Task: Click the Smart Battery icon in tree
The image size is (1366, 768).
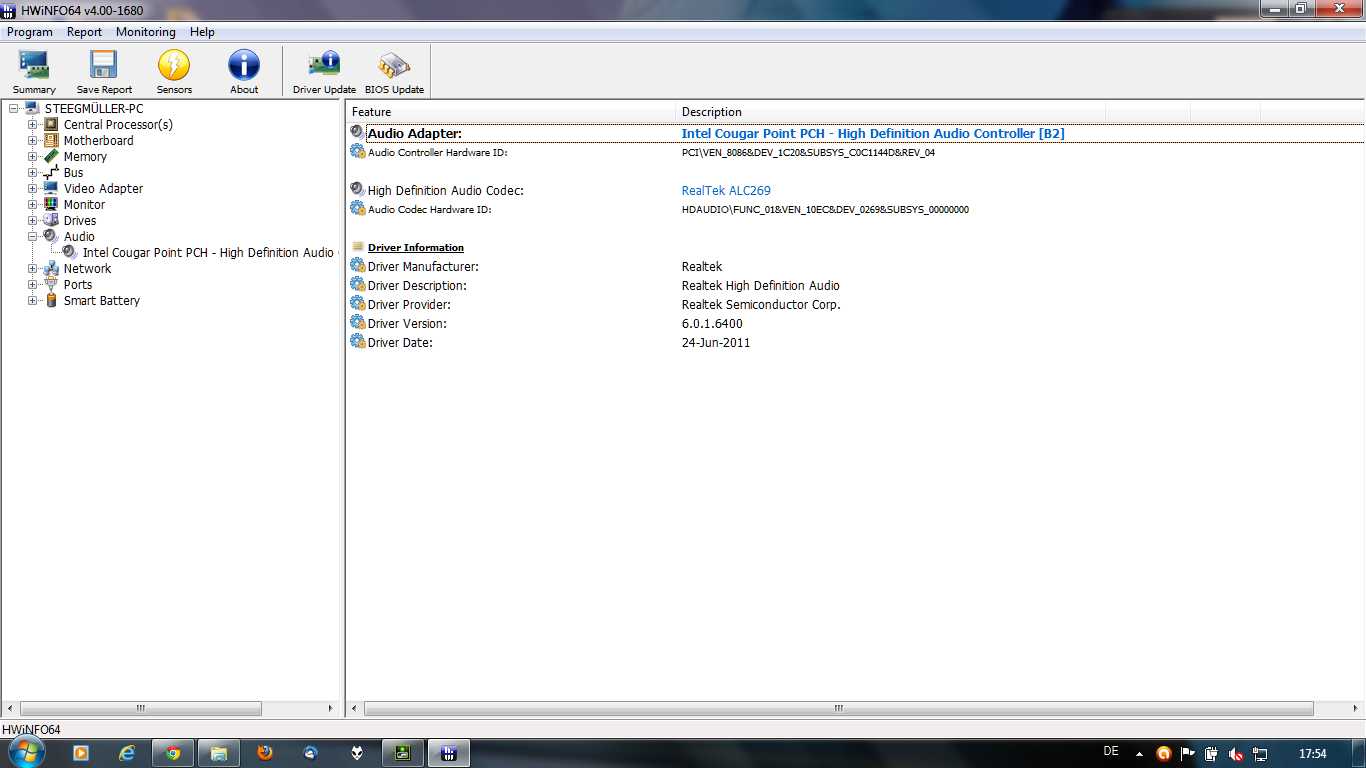Action: (51, 300)
